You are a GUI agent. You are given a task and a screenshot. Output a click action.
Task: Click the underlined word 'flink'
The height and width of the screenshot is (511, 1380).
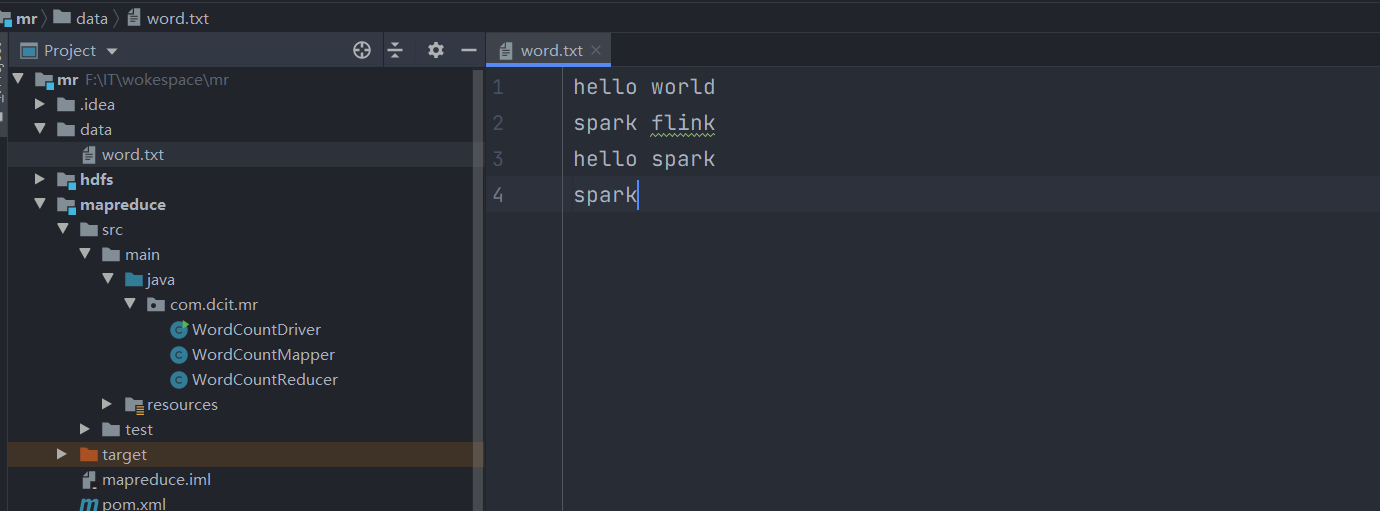tap(683, 123)
